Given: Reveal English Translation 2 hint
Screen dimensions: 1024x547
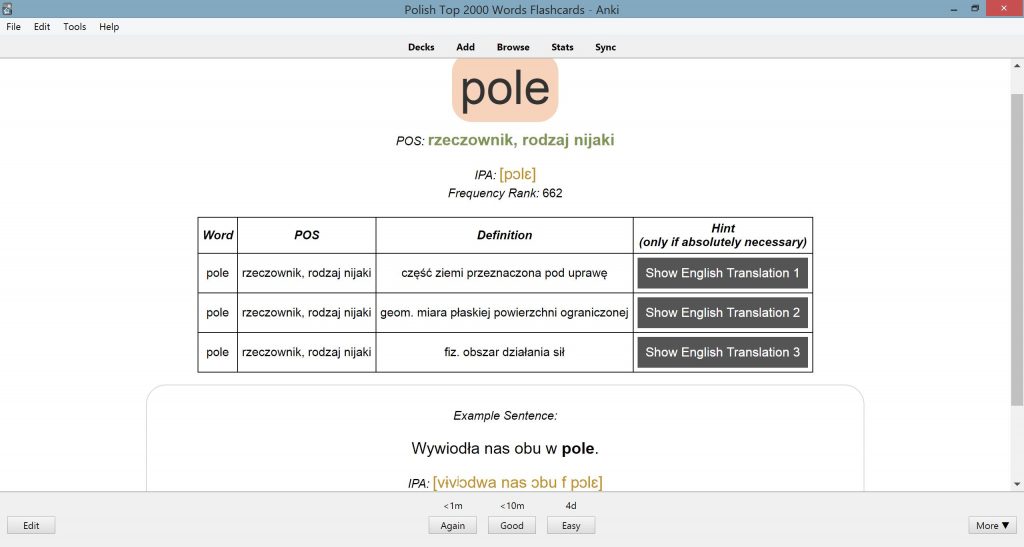Looking at the screenshot, I should pos(722,313).
